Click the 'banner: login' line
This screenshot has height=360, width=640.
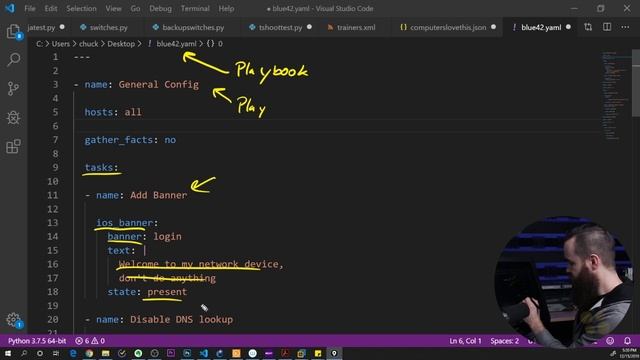coord(144,236)
